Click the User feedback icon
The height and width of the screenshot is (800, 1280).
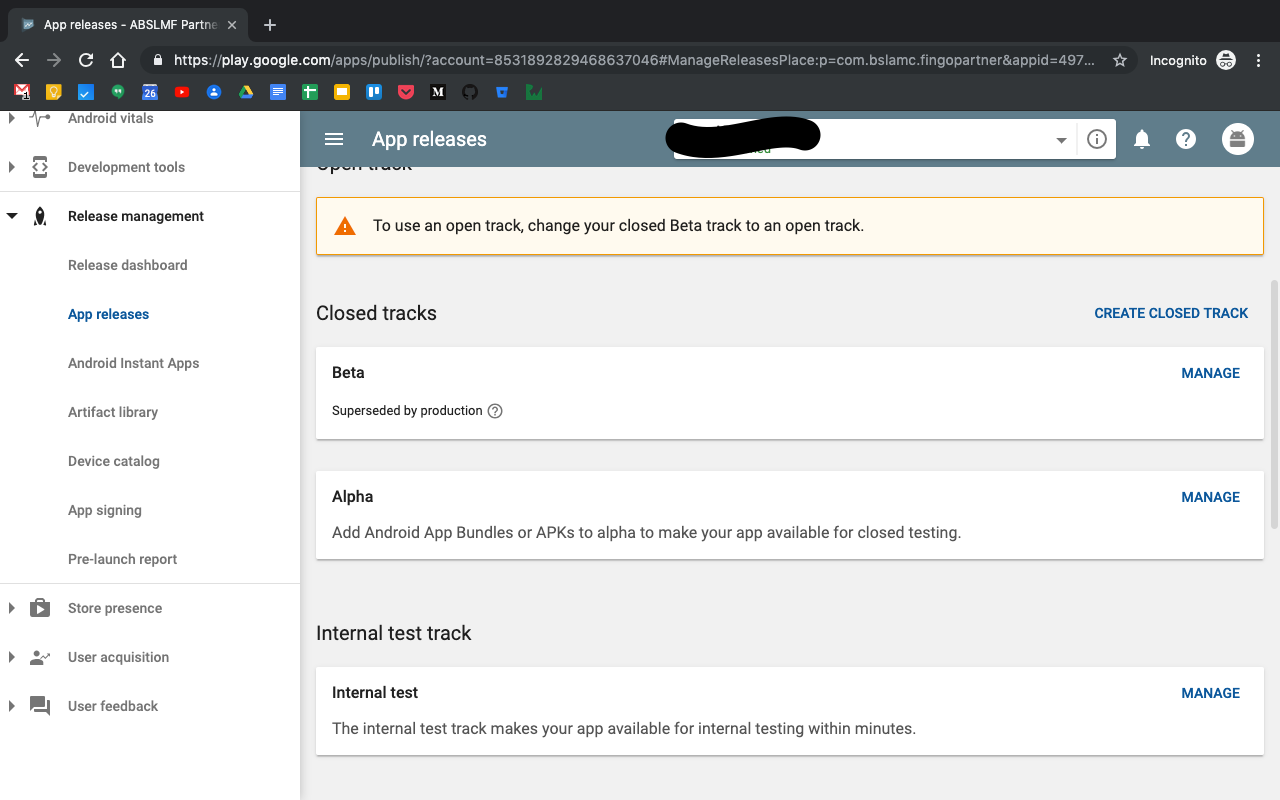coord(40,706)
